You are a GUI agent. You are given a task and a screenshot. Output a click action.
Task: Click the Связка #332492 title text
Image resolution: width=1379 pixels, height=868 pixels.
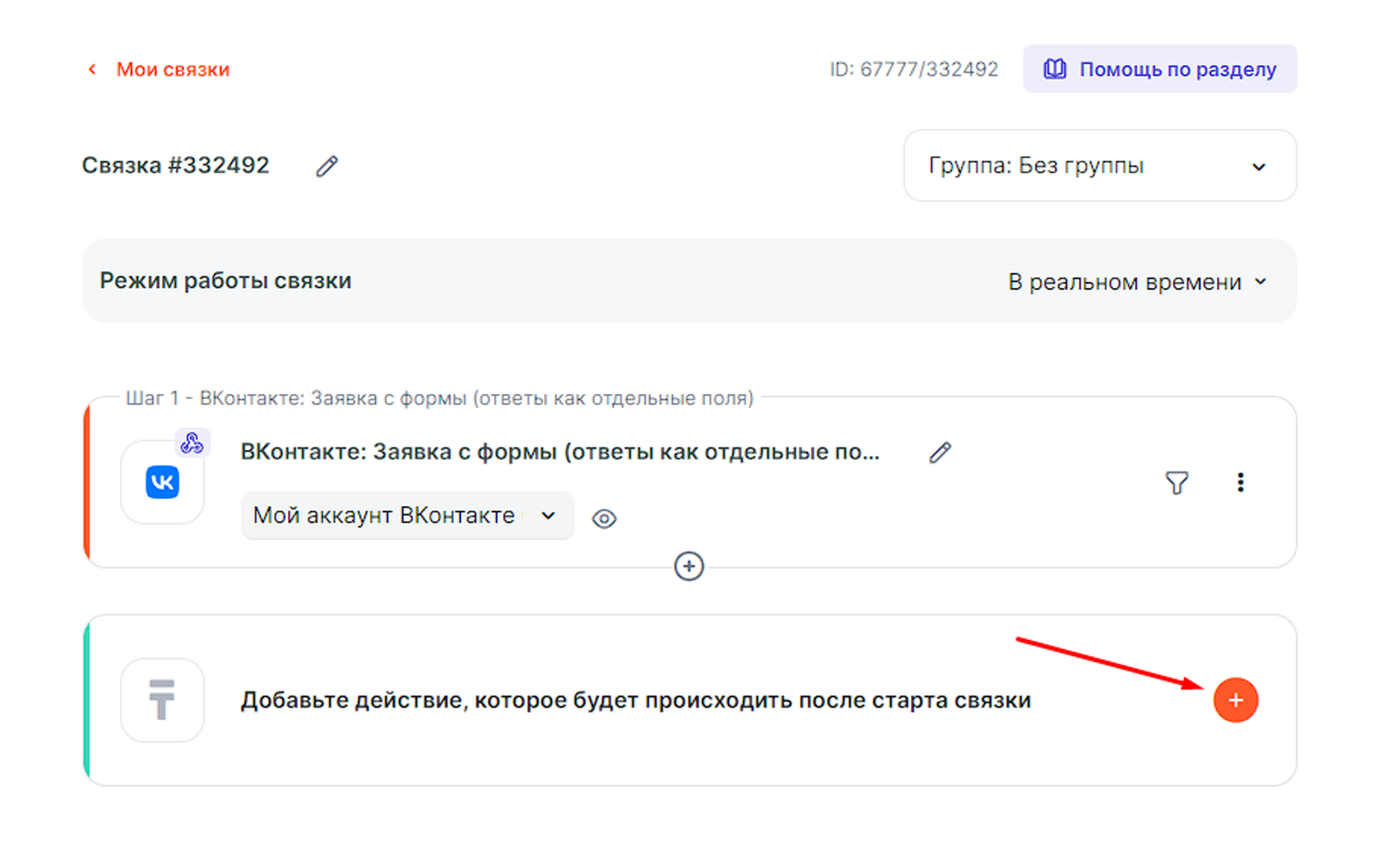(x=176, y=165)
